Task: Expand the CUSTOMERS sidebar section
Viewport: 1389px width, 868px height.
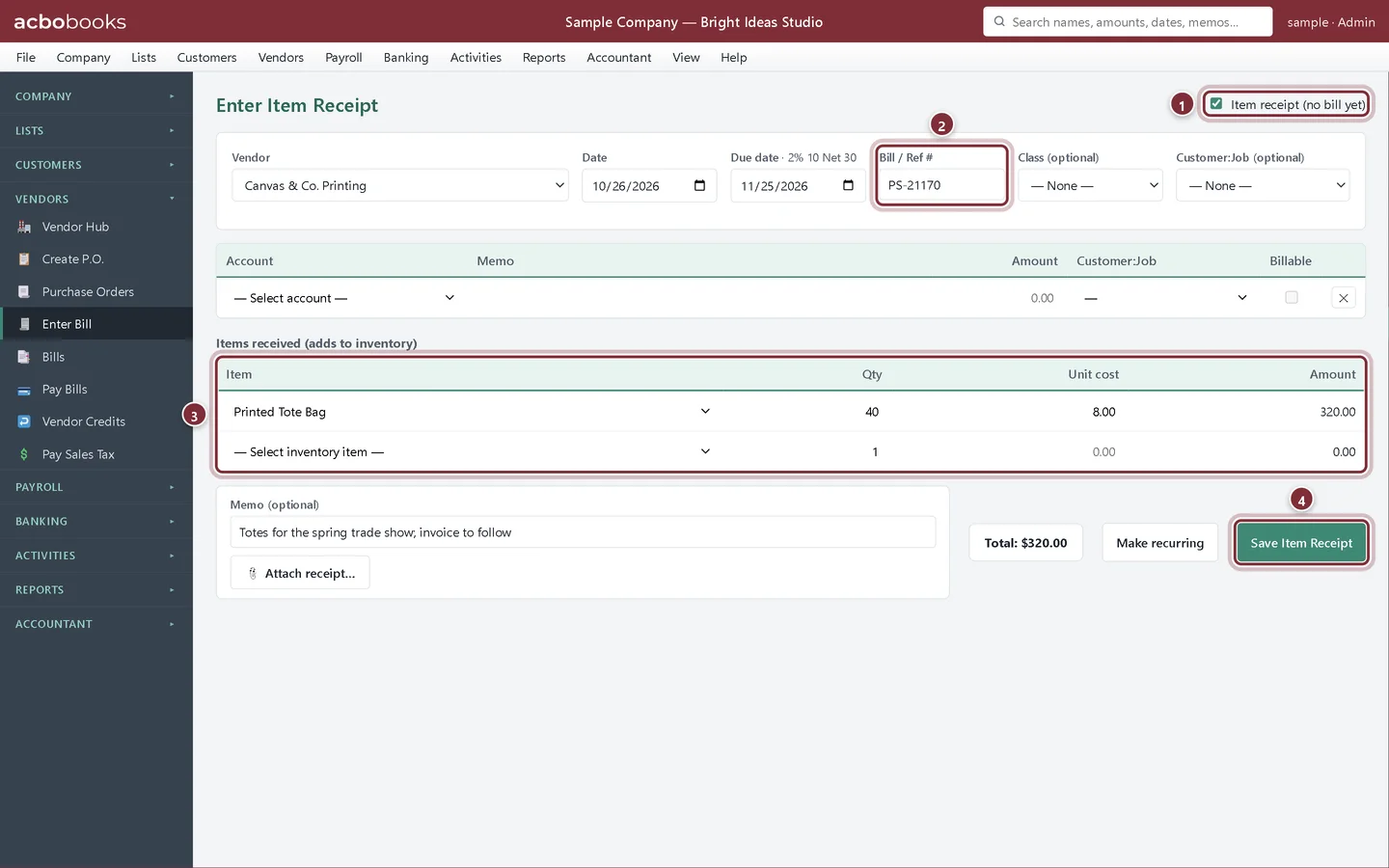Action: click(x=96, y=165)
